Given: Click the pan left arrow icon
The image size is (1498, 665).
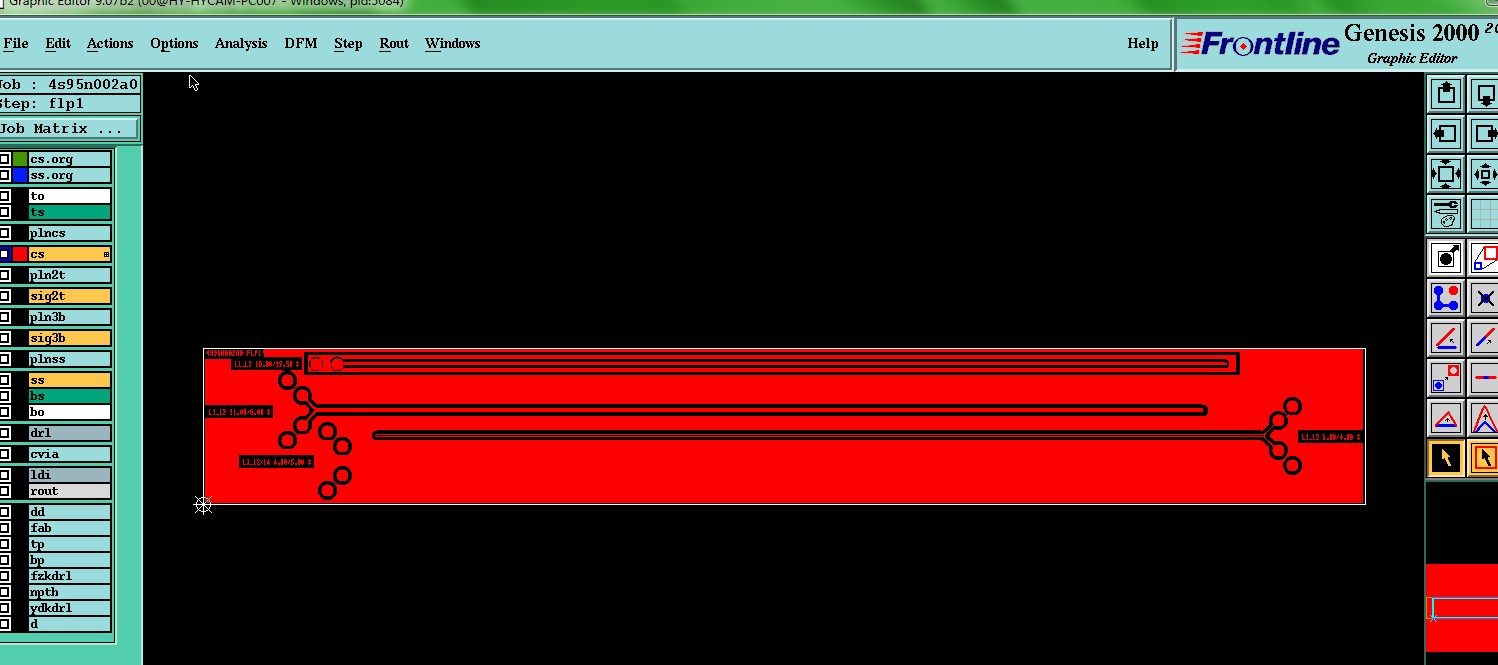Looking at the screenshot, I should point(1446,134).
